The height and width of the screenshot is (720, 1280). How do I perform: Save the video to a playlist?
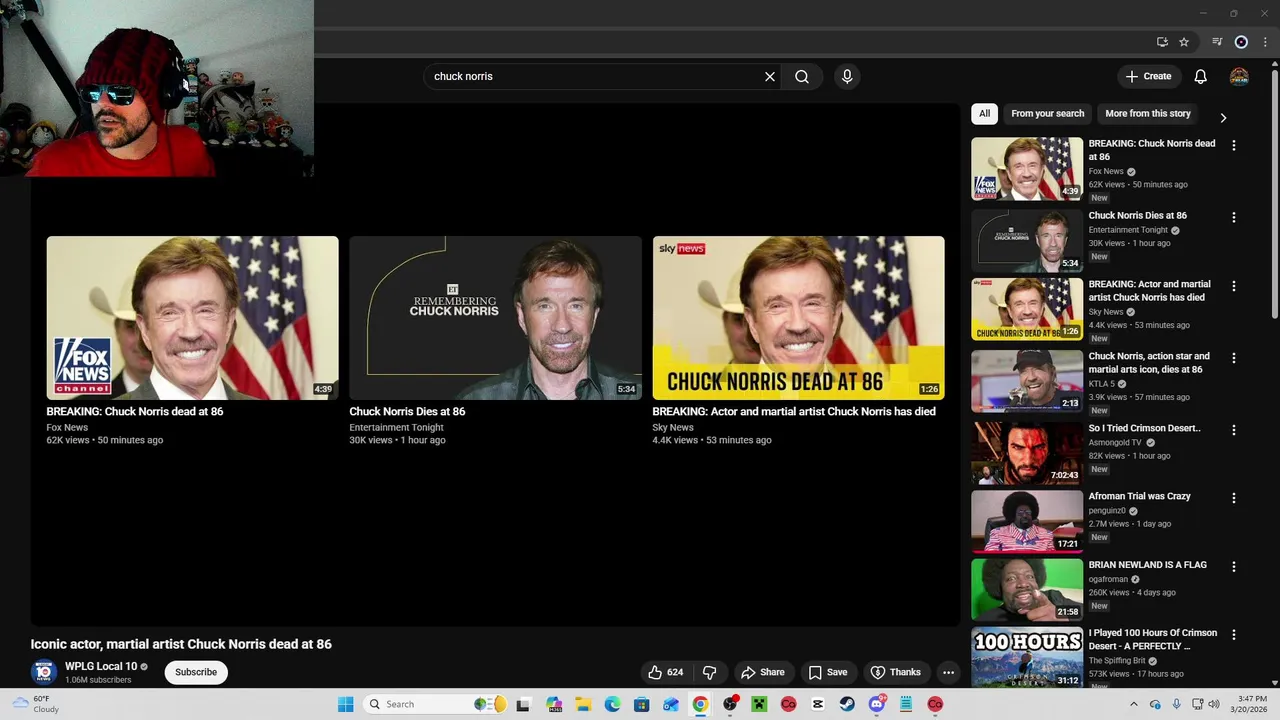pos(827,672)
